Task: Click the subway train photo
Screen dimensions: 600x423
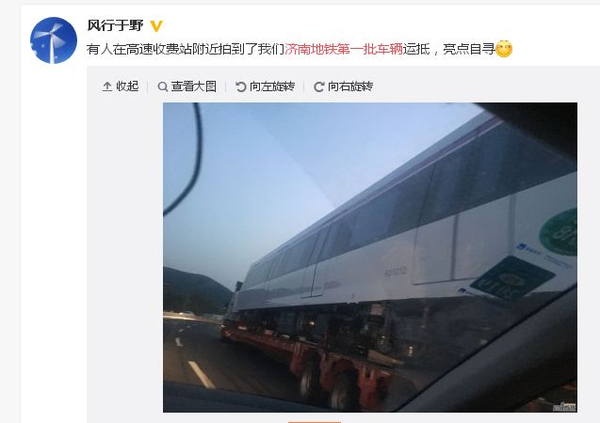Action: tap(370, 257)
